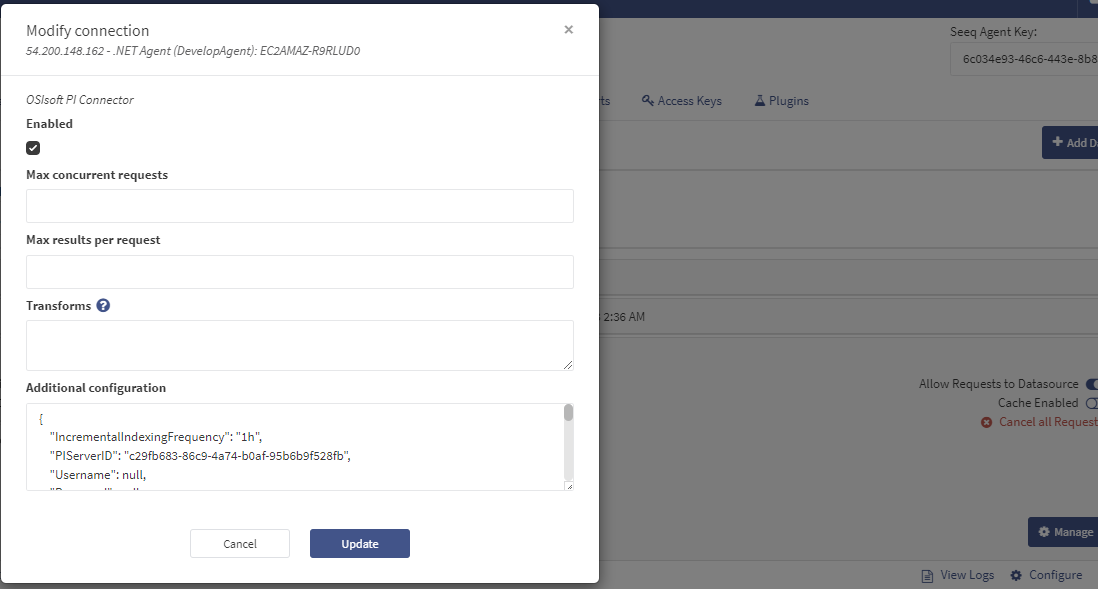Screen dimensions: 1098x589
Task: Focus the Max concurrent requests field
Action: tap(300, 206)
